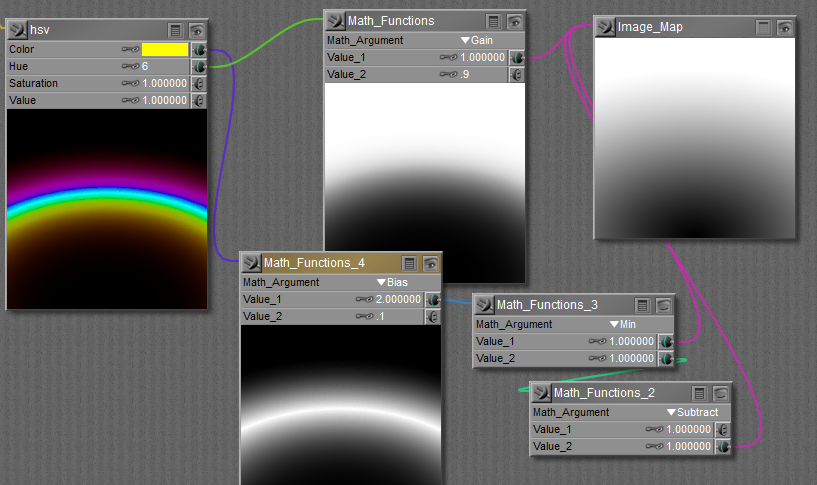Image resolution: width=817 pixels, height=485 pixels.
Task: Toggle the hsv node inputs panel button
Action: (176, 30)
